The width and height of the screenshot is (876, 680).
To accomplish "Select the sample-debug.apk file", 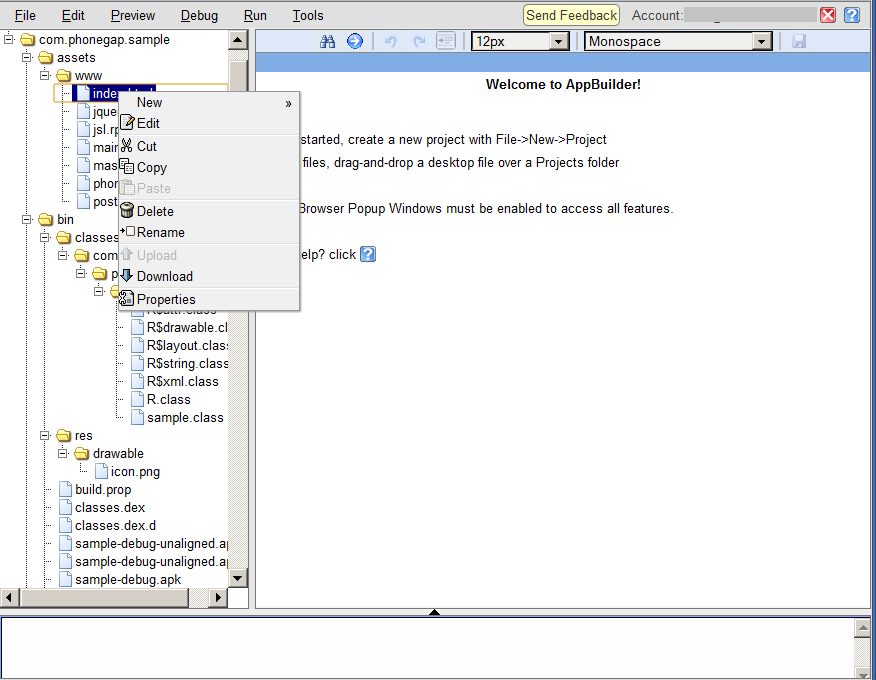I will point(128,579).
